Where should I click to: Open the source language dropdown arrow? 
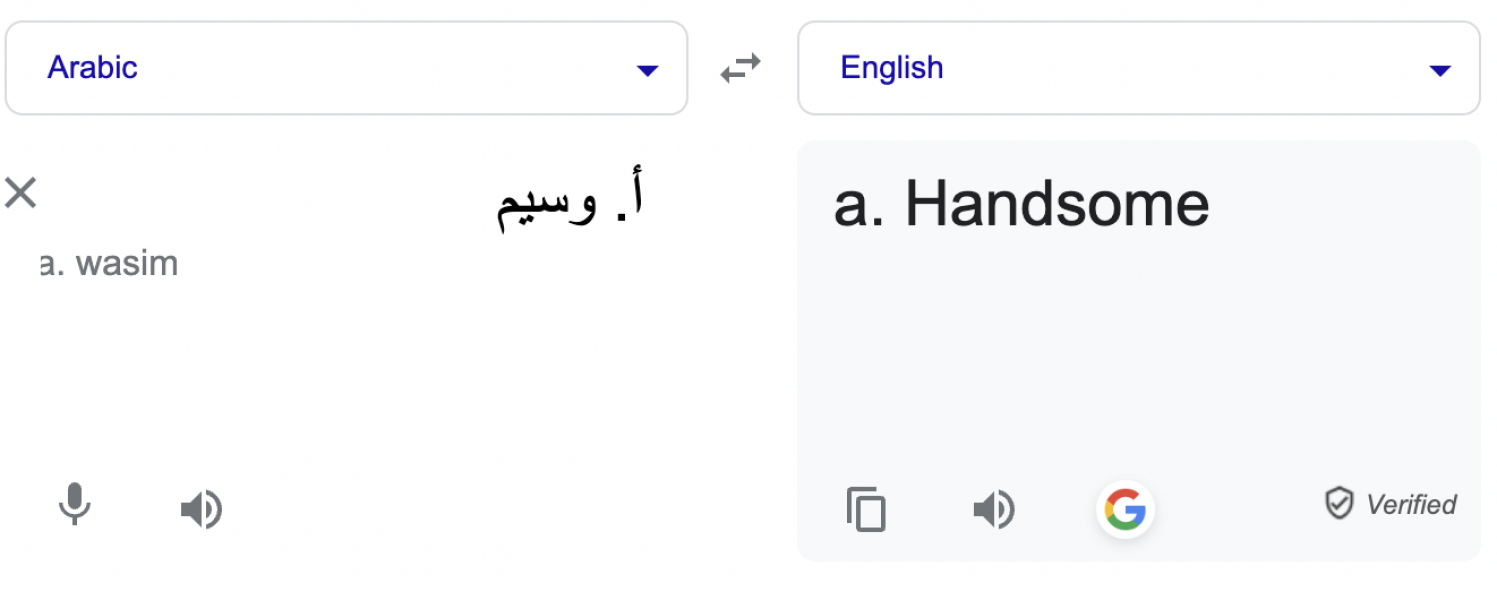click(x=648, y=71)
